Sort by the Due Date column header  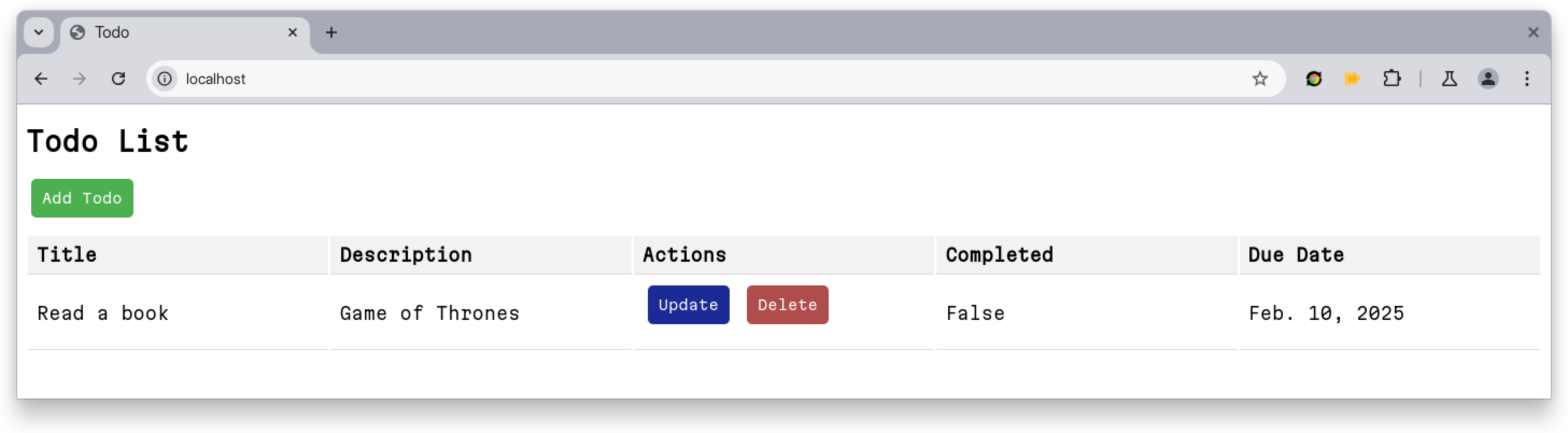click(1295, 255)
